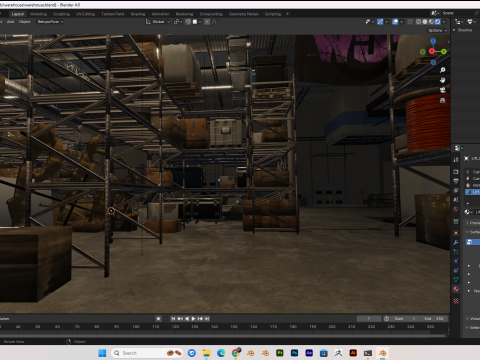Image resolution: width=480 pixels, height=360 pixels.
Task: Click the green Y axis on the gizmo
Action: [x=444, y=51]
